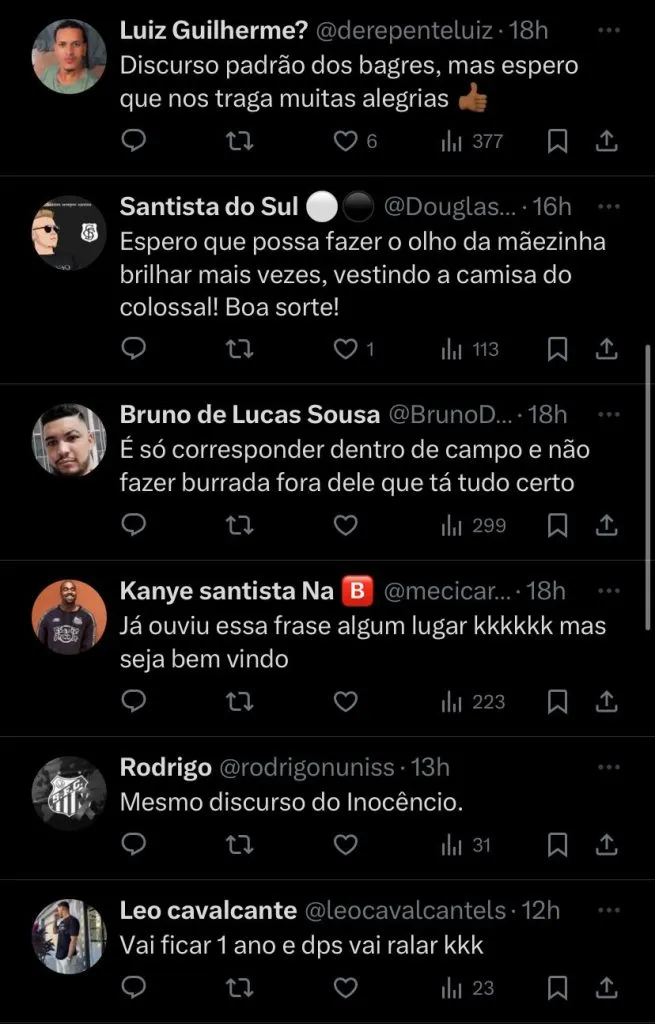The width and height of the screenshot is (655, 1024).
Task: Reply to Rodrigo's tweet
Action: point(134,846)
